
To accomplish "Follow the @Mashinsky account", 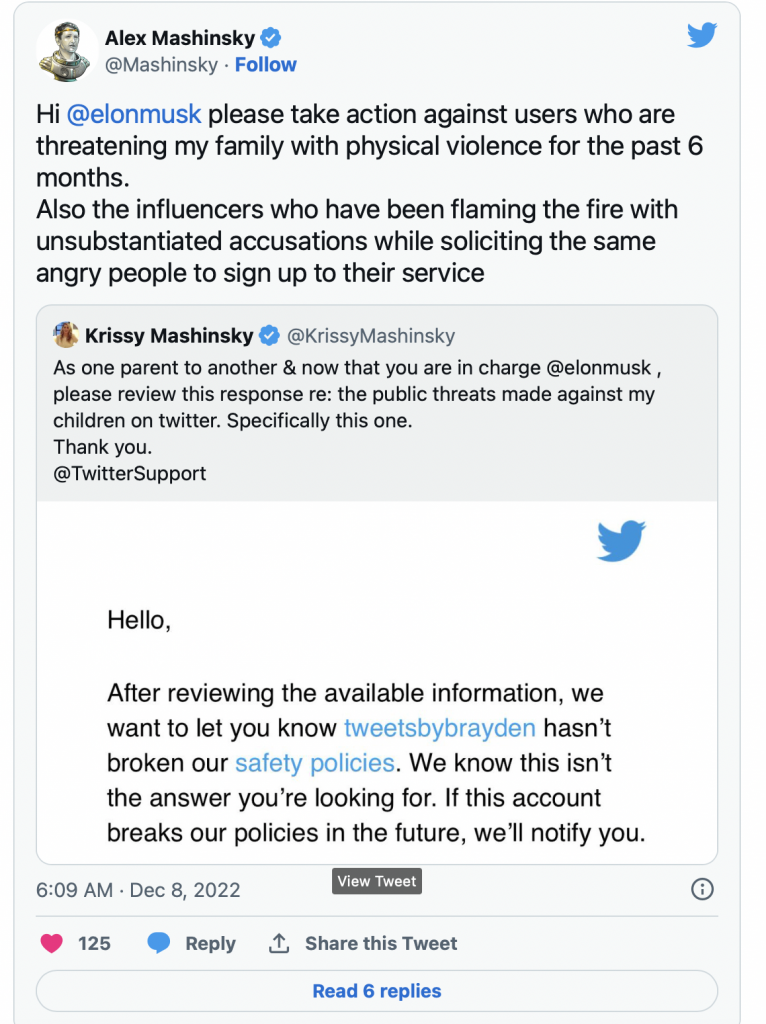I will coord(265,65).
